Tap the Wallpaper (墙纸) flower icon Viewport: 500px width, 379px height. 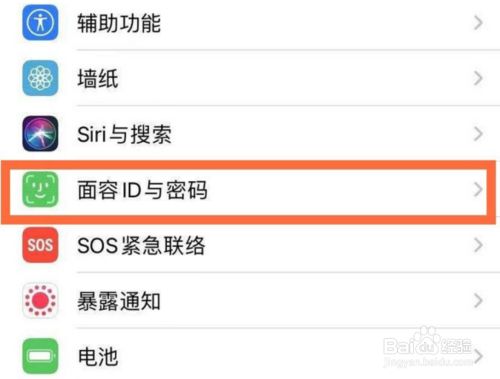click(x=40, y=78)
